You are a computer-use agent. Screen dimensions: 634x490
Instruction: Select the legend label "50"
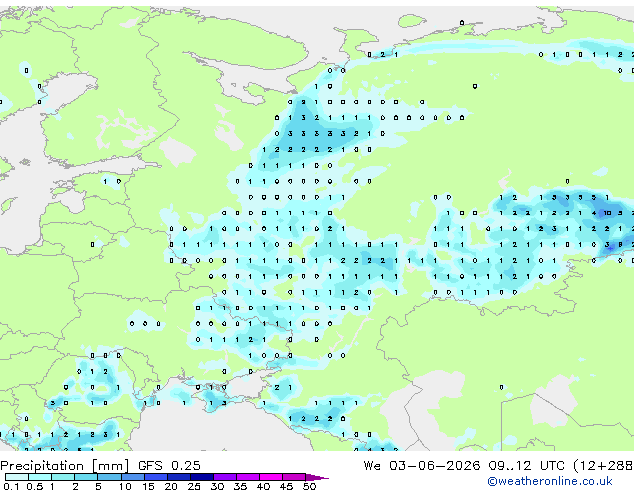click(x=309, y=486)
